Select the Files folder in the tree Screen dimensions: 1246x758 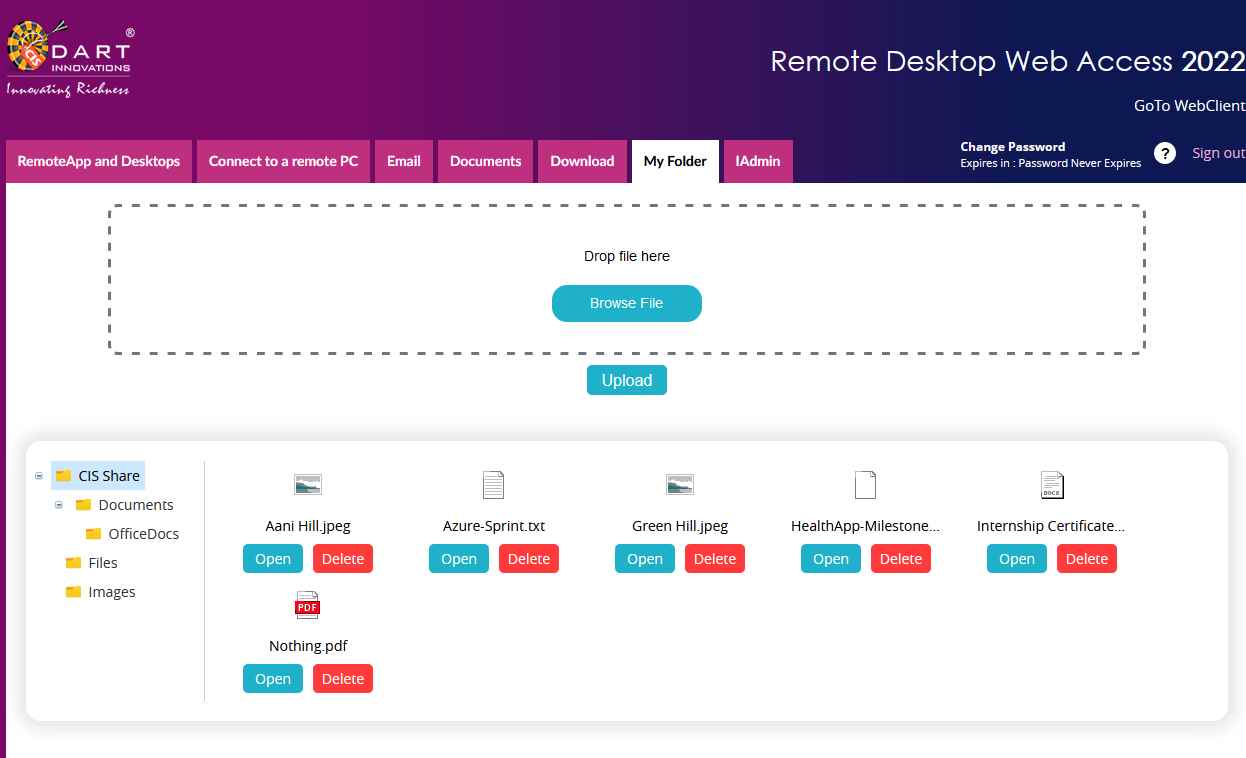(103, 562)
